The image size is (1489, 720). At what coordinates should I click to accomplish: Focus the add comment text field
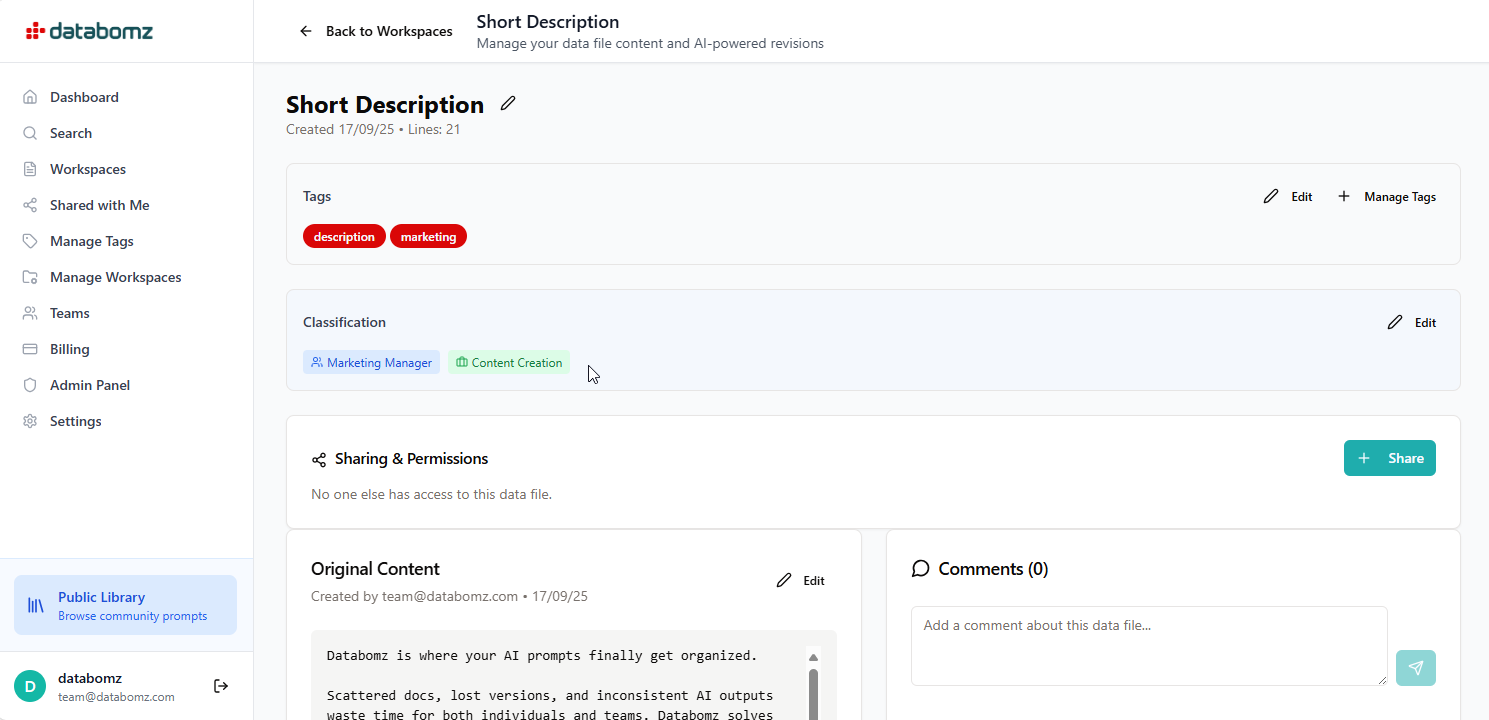pos(1148,645)
